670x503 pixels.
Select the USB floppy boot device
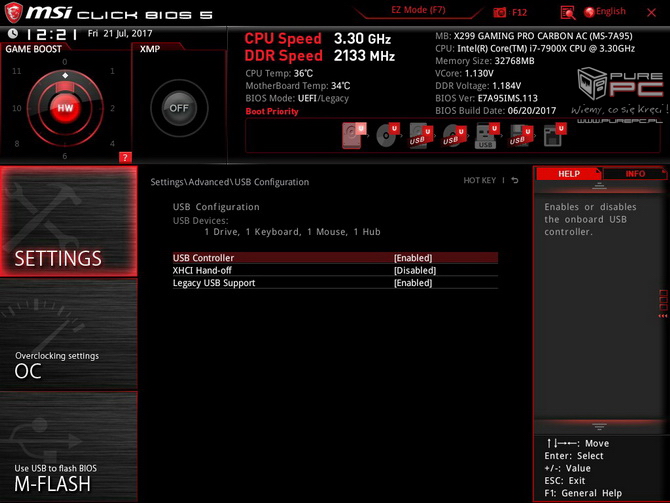pyautogui.click(x=520, y=135)
